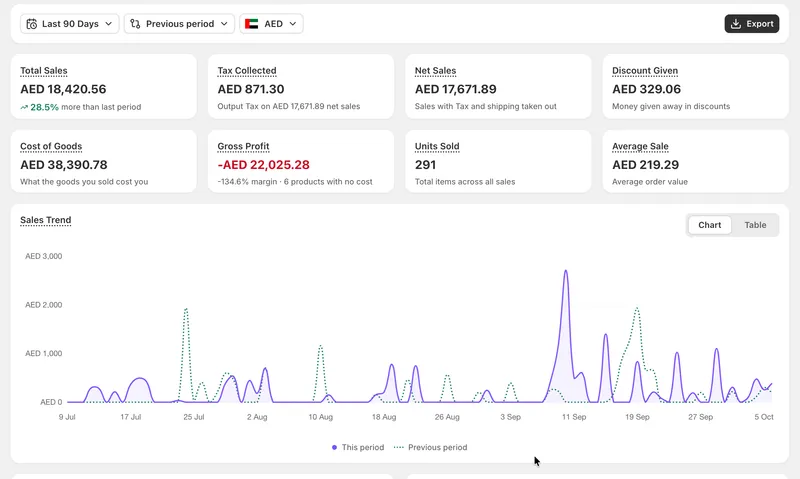
Task: Click the 11 Sep date axis label
Action: [x=574, y=417]
